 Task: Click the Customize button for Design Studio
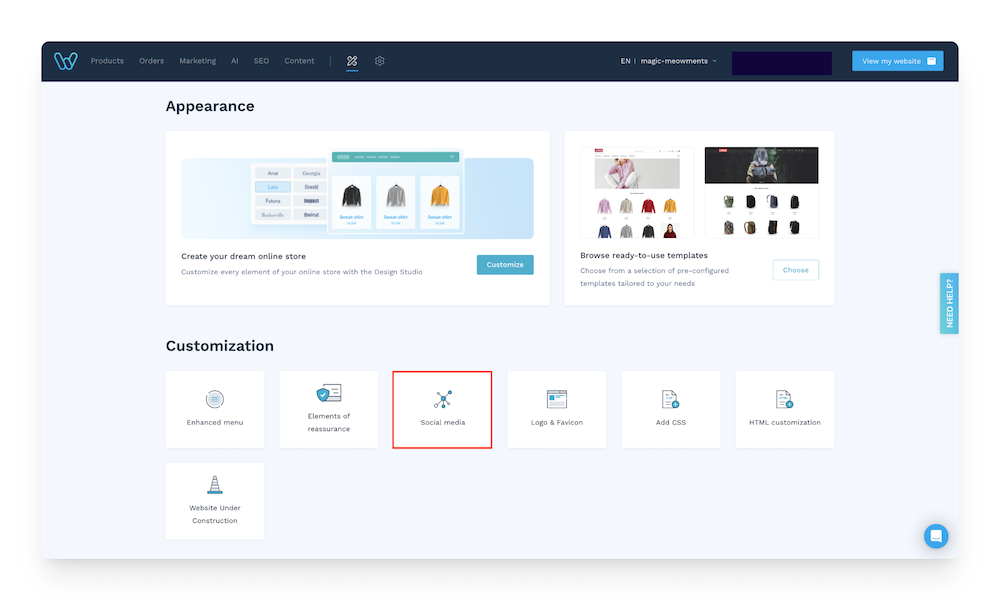pos(505,264)
